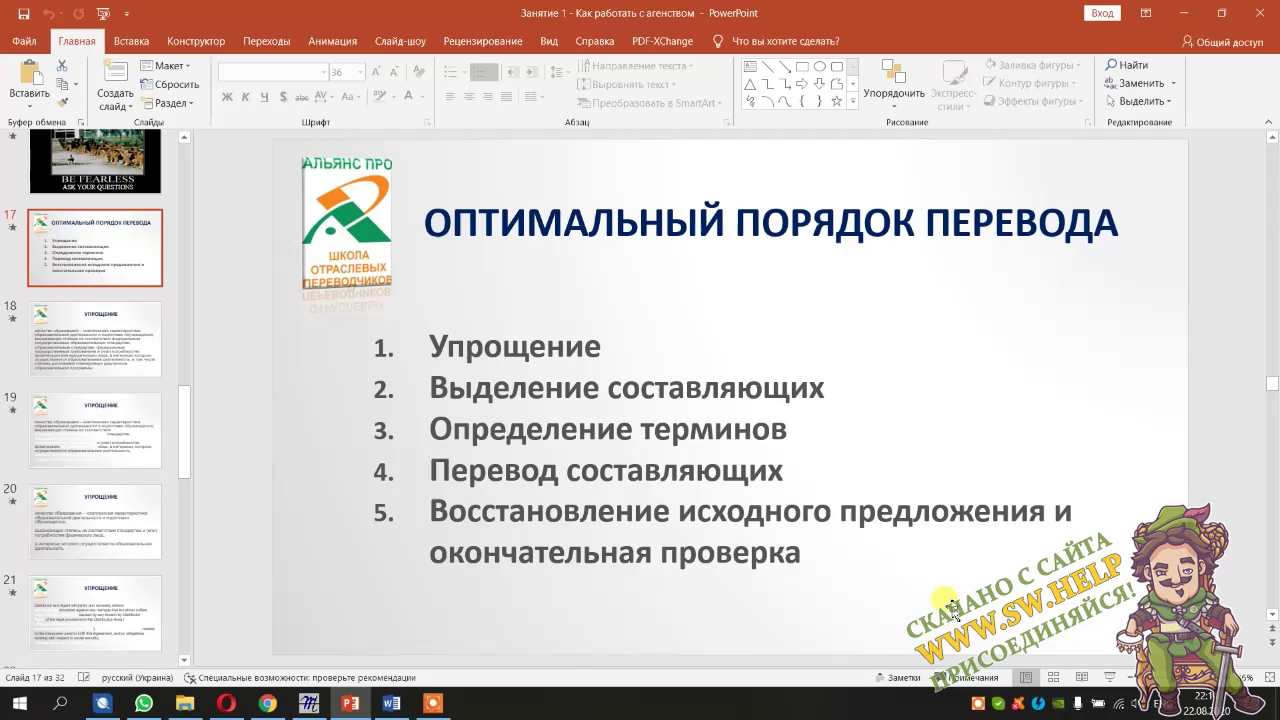
Task: Click the Сбросить reset button
Action: click(171, 84)
